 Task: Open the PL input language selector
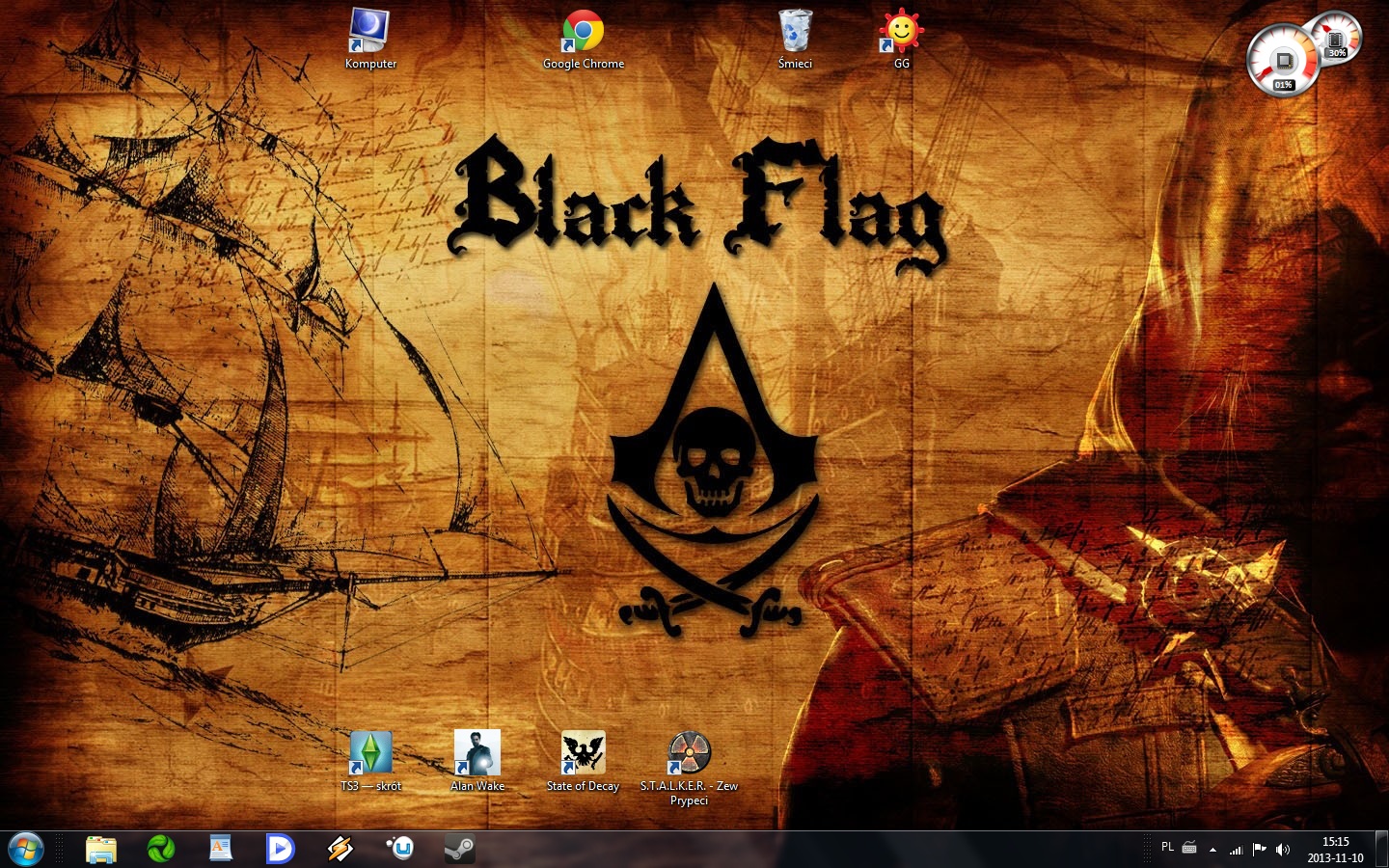coord(1167,848)
